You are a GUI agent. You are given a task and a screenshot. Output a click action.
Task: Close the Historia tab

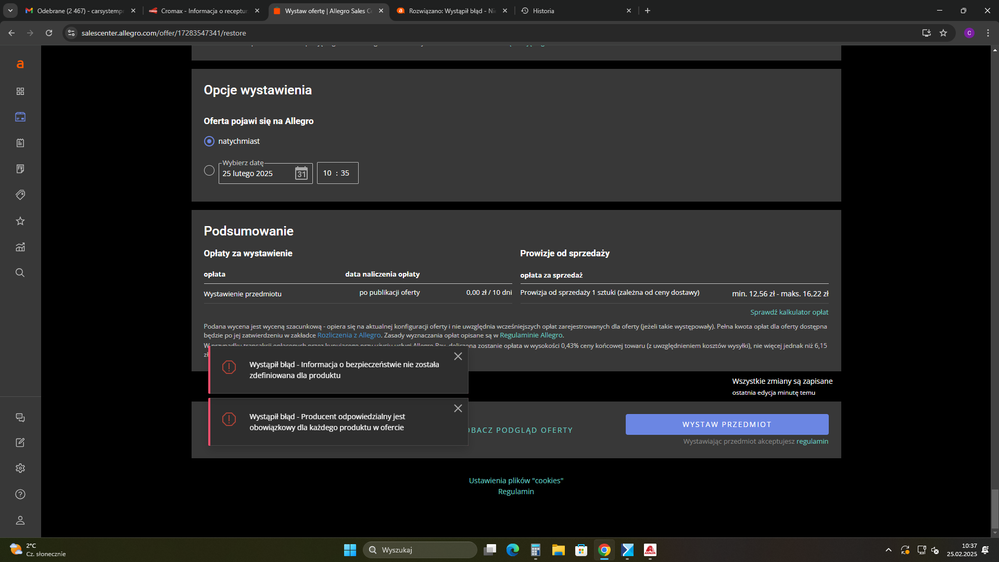click(x=628, y=11)
